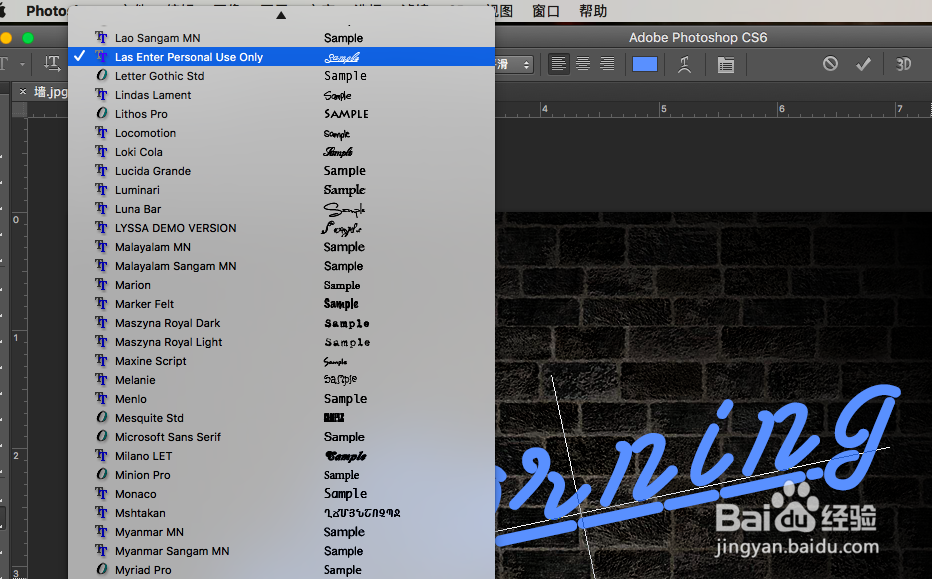Commit current text edits checkmark
Viewport: 932px width, 579px height.
(863, 64)
